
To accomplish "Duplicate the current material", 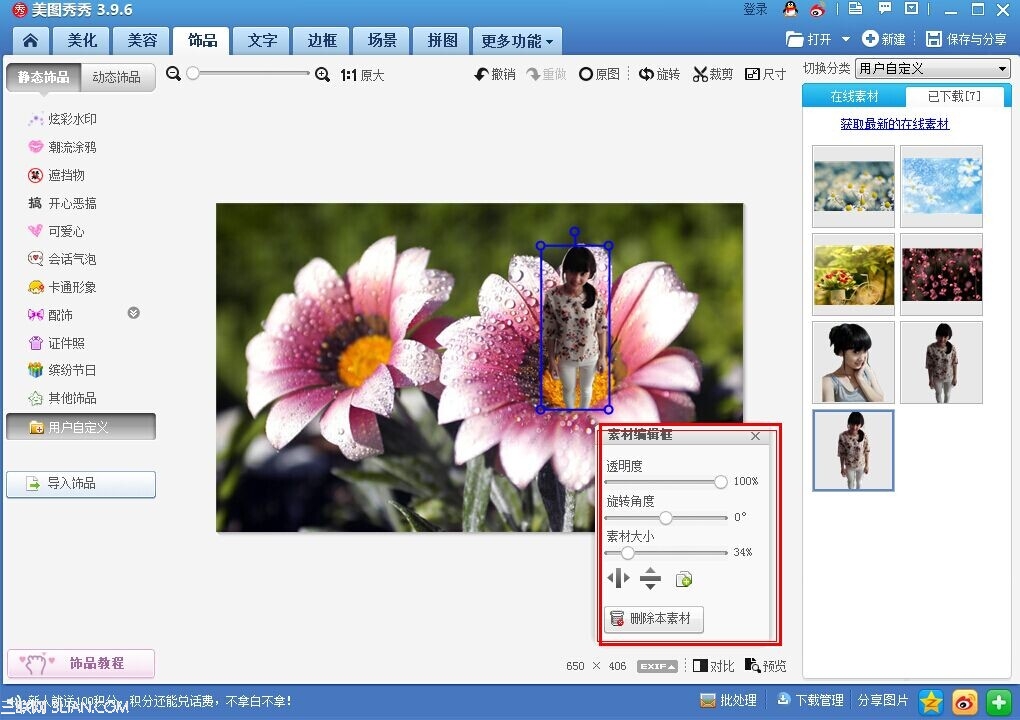I will point(684,579).
